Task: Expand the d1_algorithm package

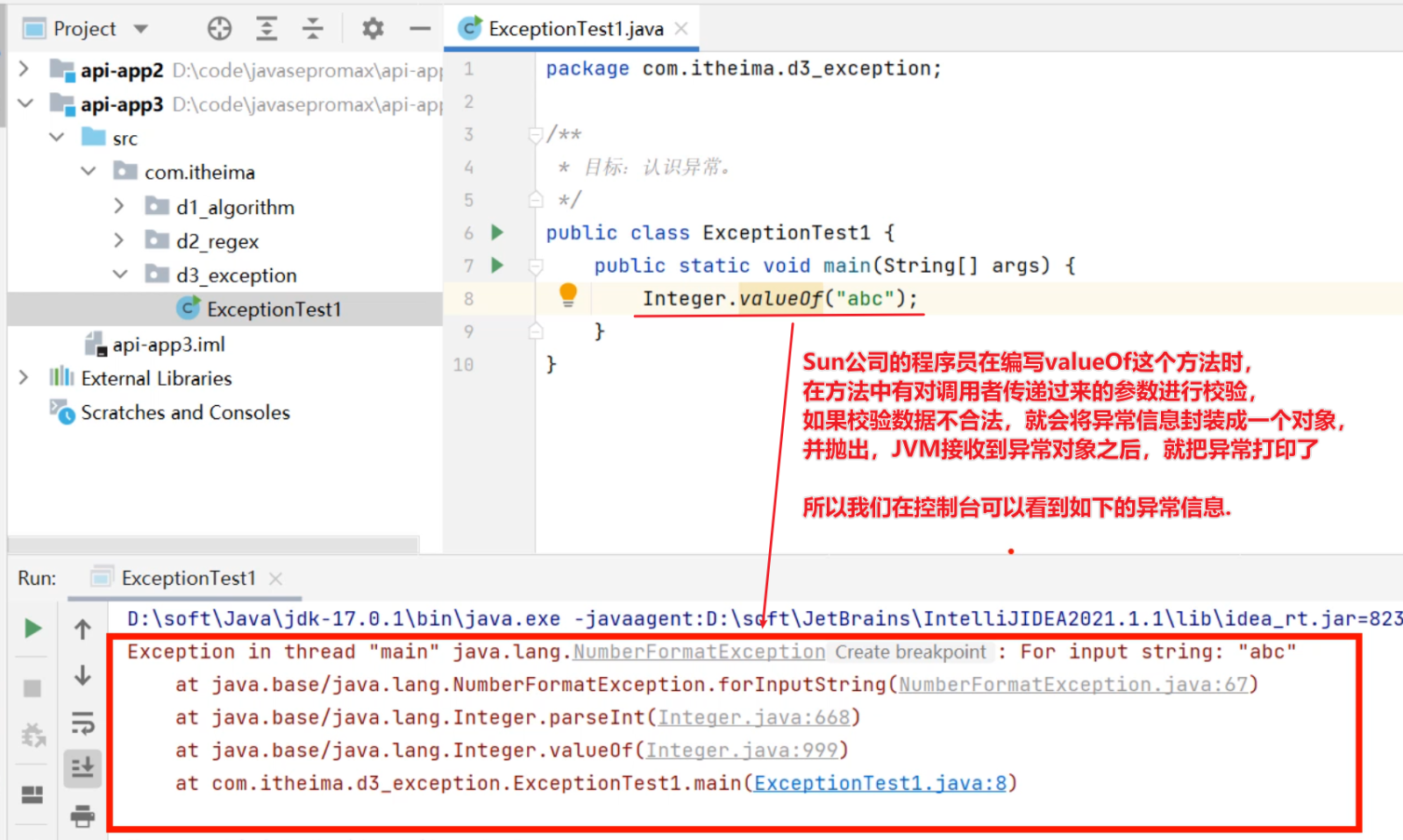Action: 120,206
